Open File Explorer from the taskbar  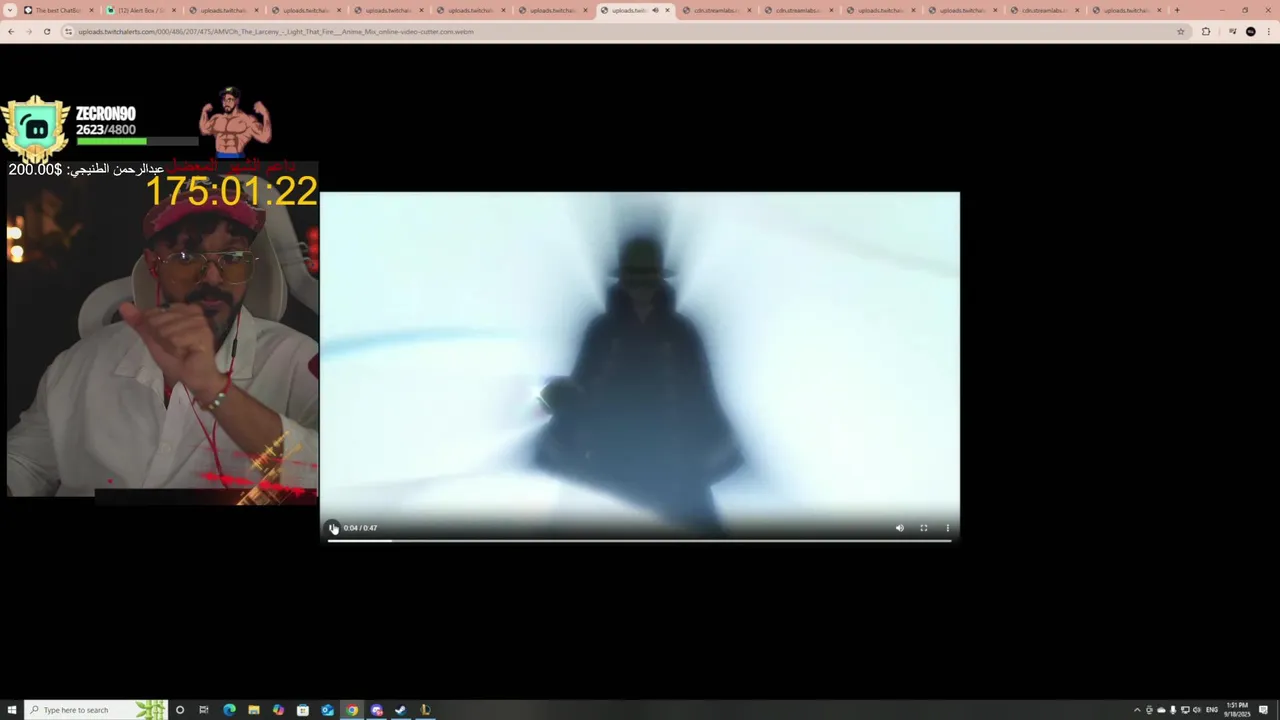pos(254,710)
